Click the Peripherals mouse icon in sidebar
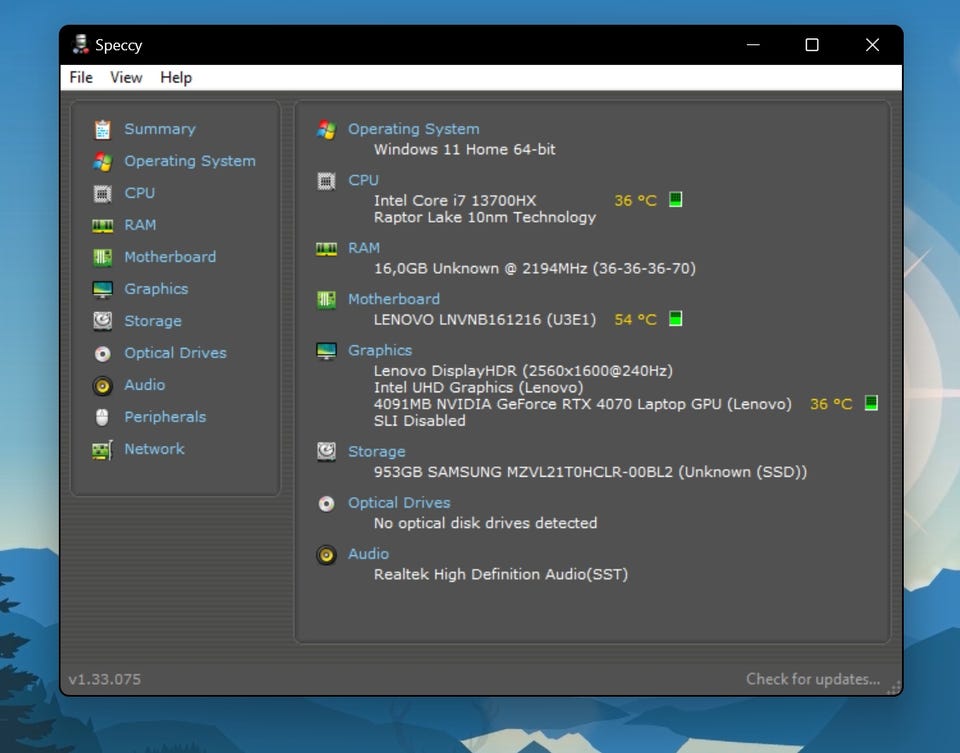This screenshot has width=960, height=753. tap(102, 417)
